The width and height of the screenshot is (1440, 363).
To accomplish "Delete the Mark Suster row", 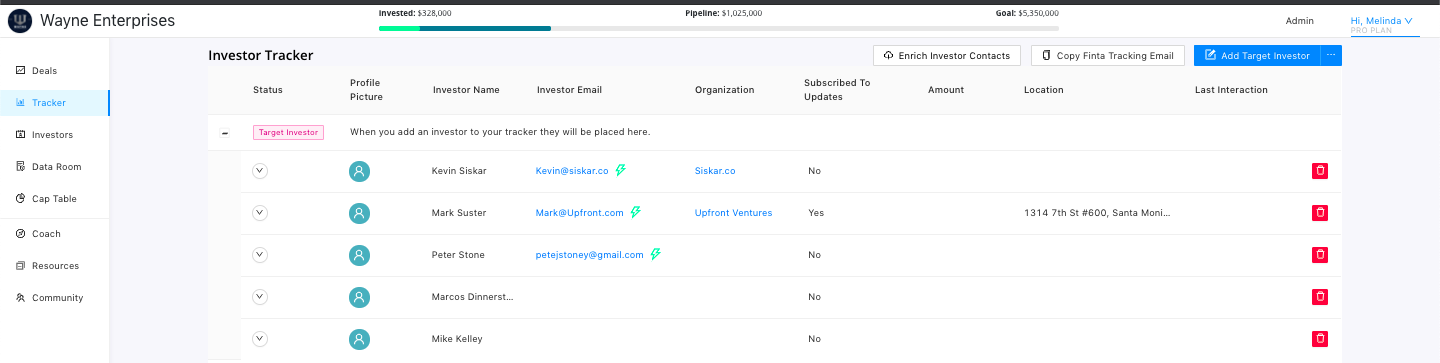I will pos(1320,213).
